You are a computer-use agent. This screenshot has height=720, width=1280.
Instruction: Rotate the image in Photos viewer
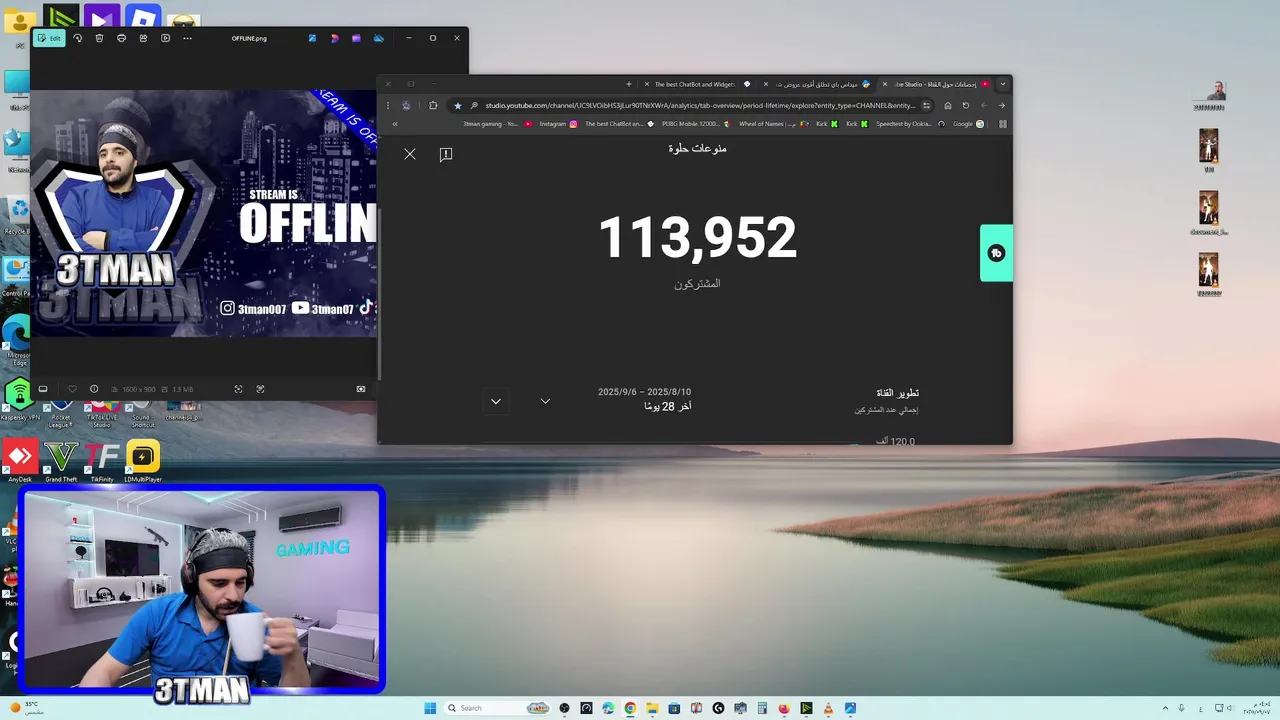[x=78, y=38]
